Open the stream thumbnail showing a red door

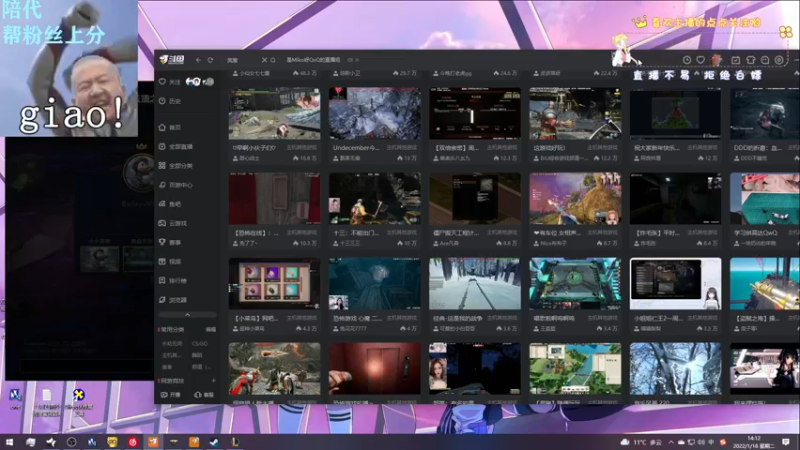(x=375, y=369)
